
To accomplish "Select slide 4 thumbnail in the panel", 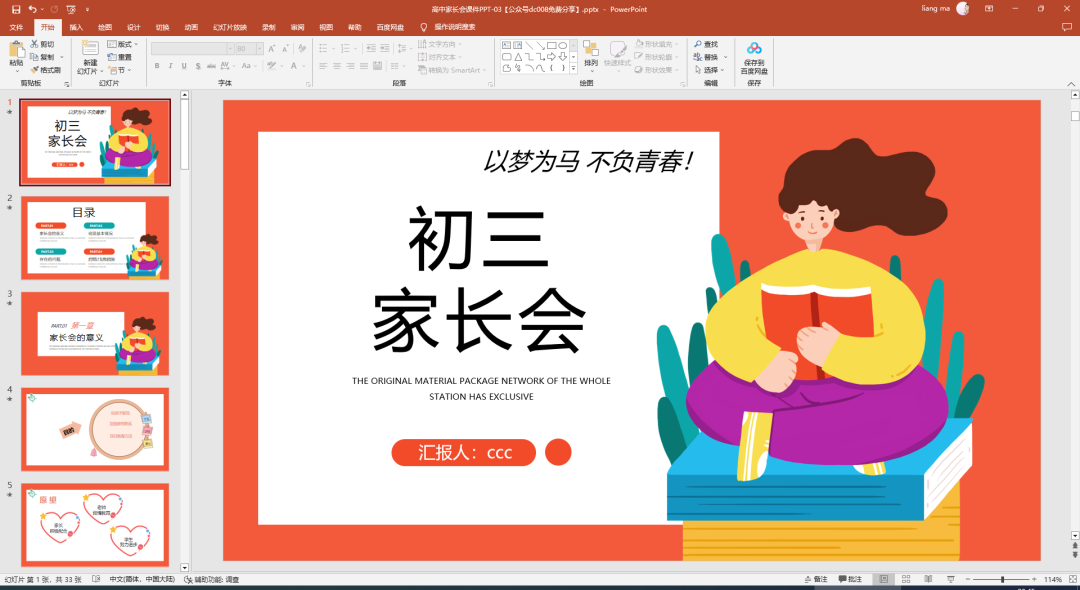I will [x=94, y=429].
